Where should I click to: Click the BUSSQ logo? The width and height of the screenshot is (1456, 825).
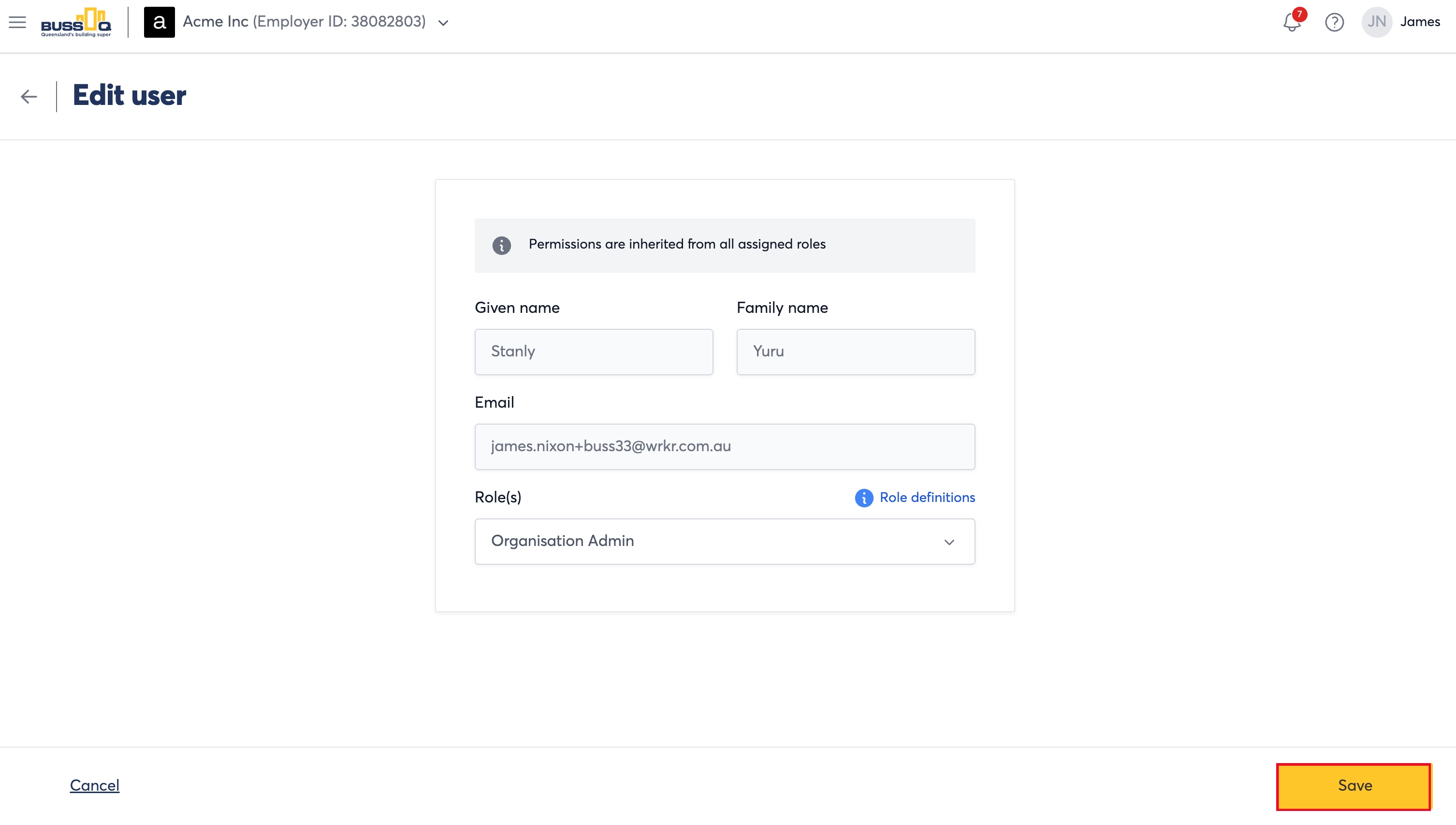coord(76,22)
